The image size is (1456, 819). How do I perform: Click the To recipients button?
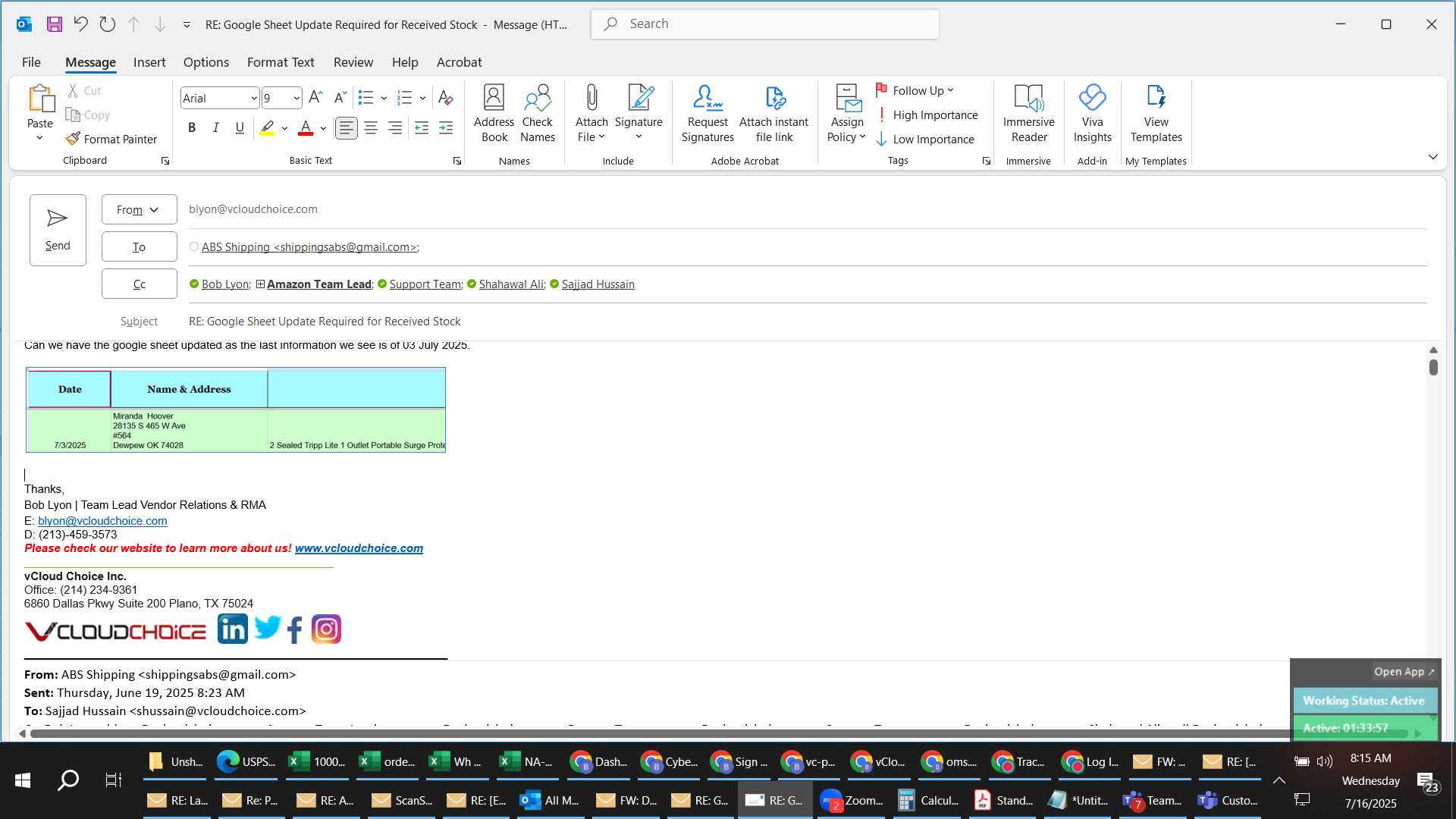point(140,246)
